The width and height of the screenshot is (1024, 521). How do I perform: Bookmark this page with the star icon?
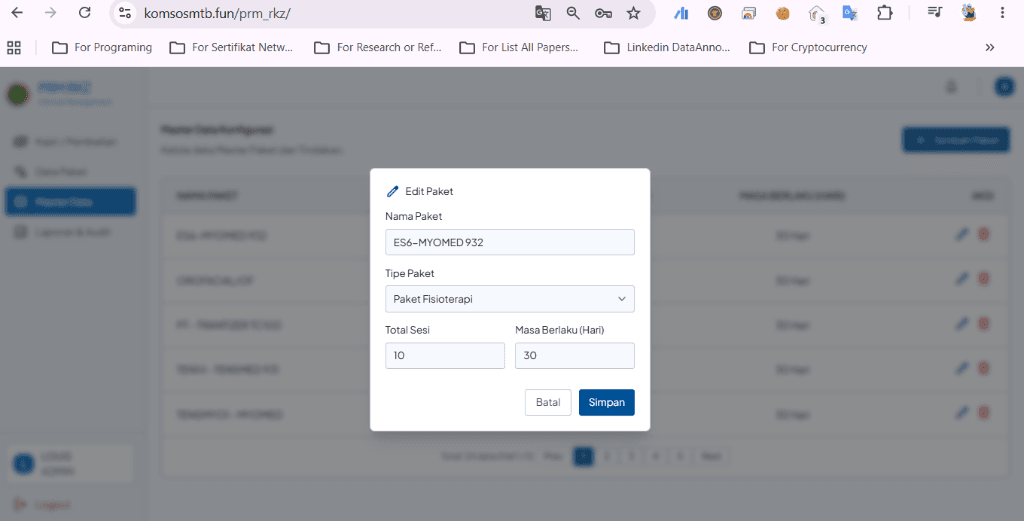[x=633, y=13]
